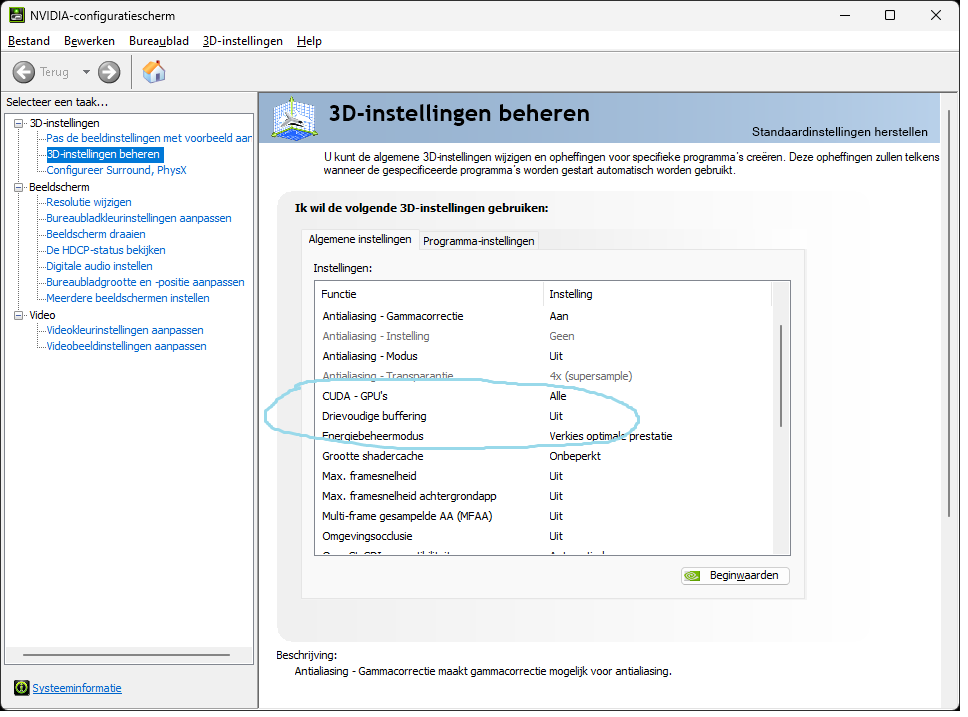Viewport: 968px width, 717px height.
Task: Select Multi-frame gesampelde AA (MFAA) row
Action: tap(543, 516)
